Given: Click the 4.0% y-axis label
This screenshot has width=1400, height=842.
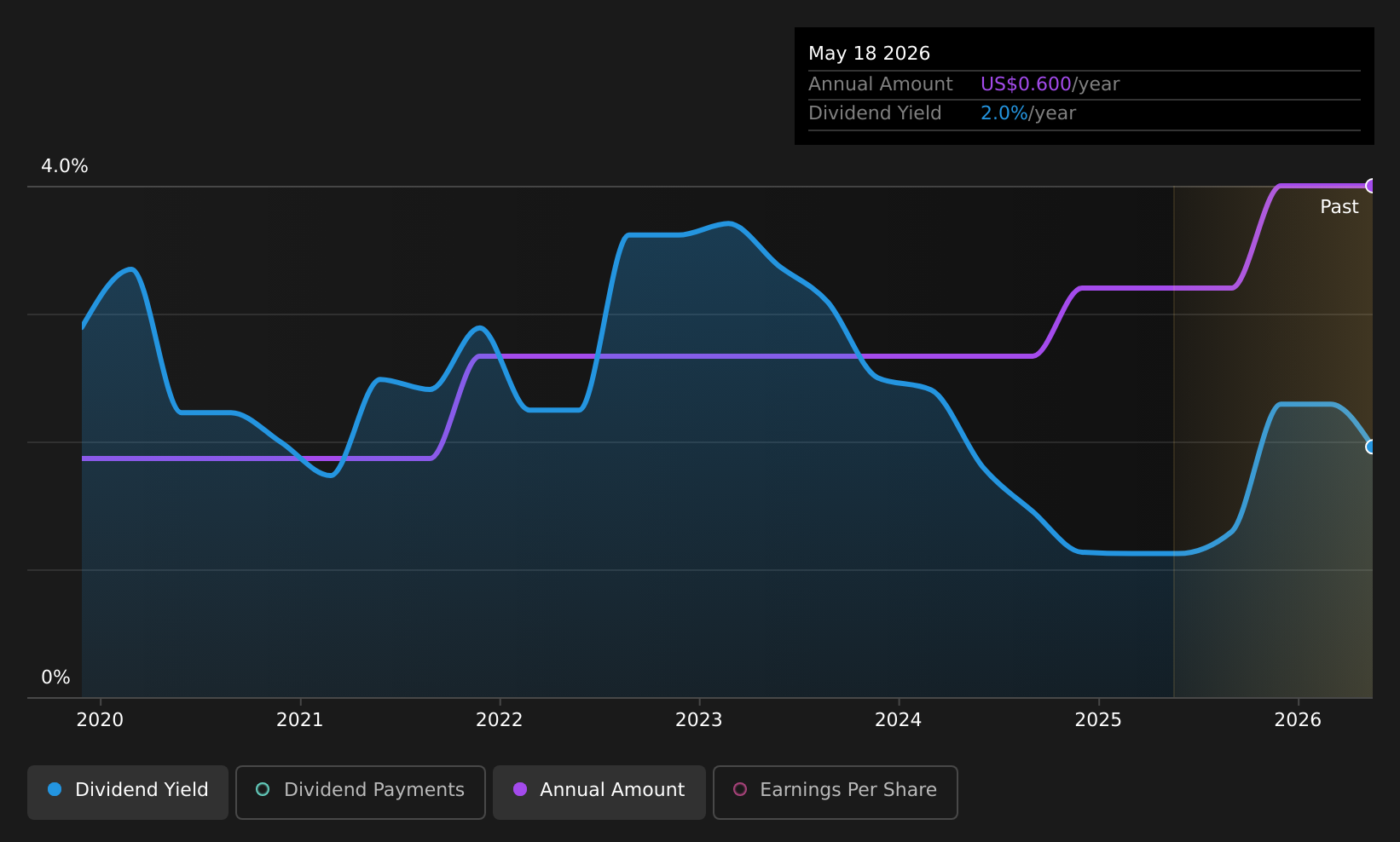Looking at the screenshot, I should 65,166.
